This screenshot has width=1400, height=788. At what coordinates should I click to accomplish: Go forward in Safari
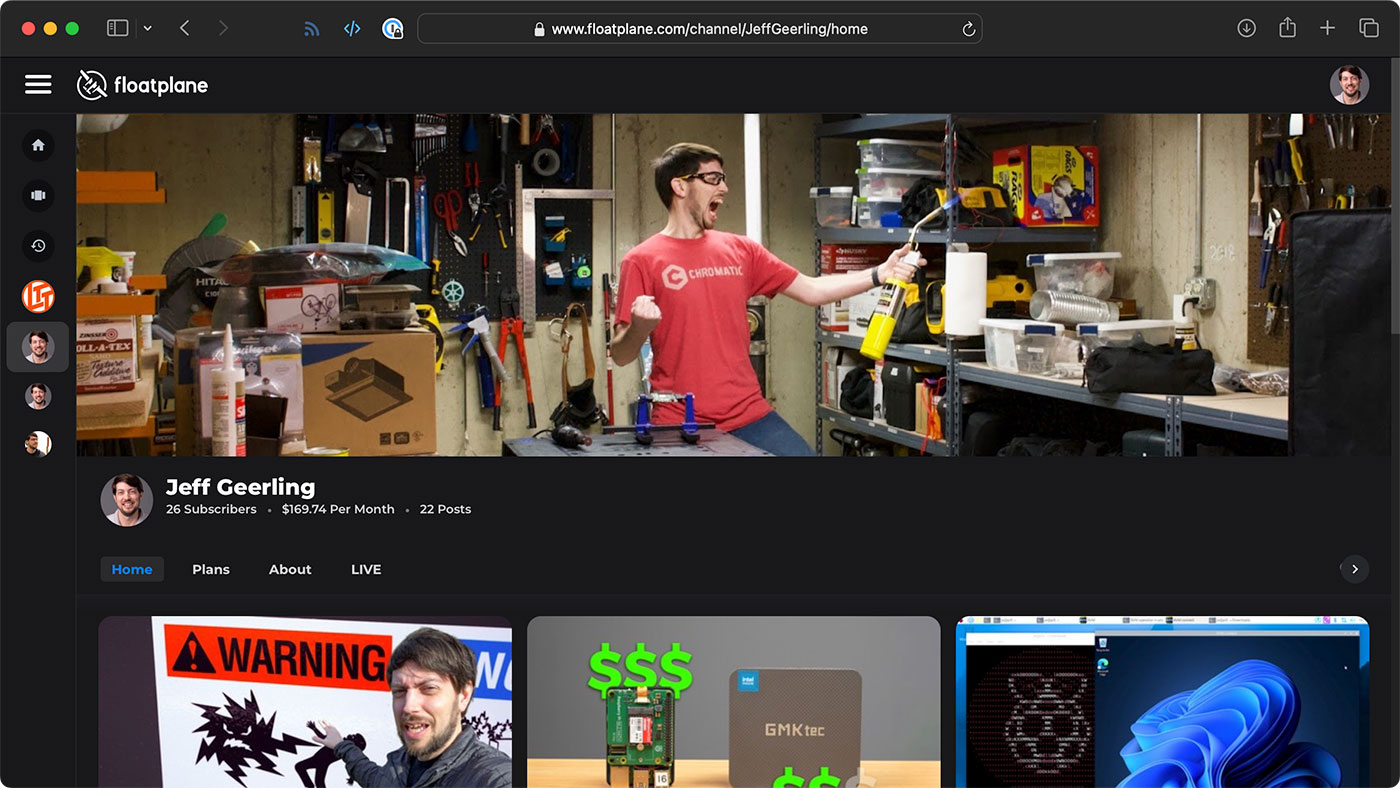click(223, 28)
